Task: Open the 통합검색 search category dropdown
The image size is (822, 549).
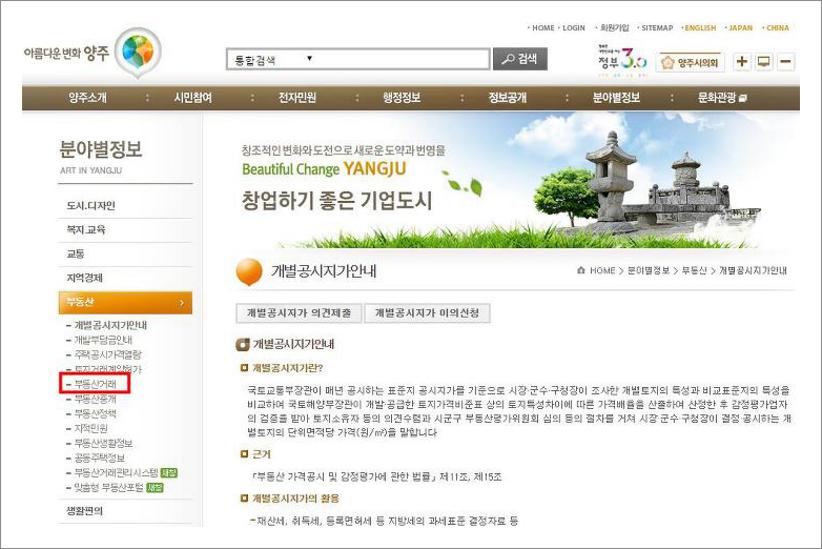Action: (x=274, y=59)
